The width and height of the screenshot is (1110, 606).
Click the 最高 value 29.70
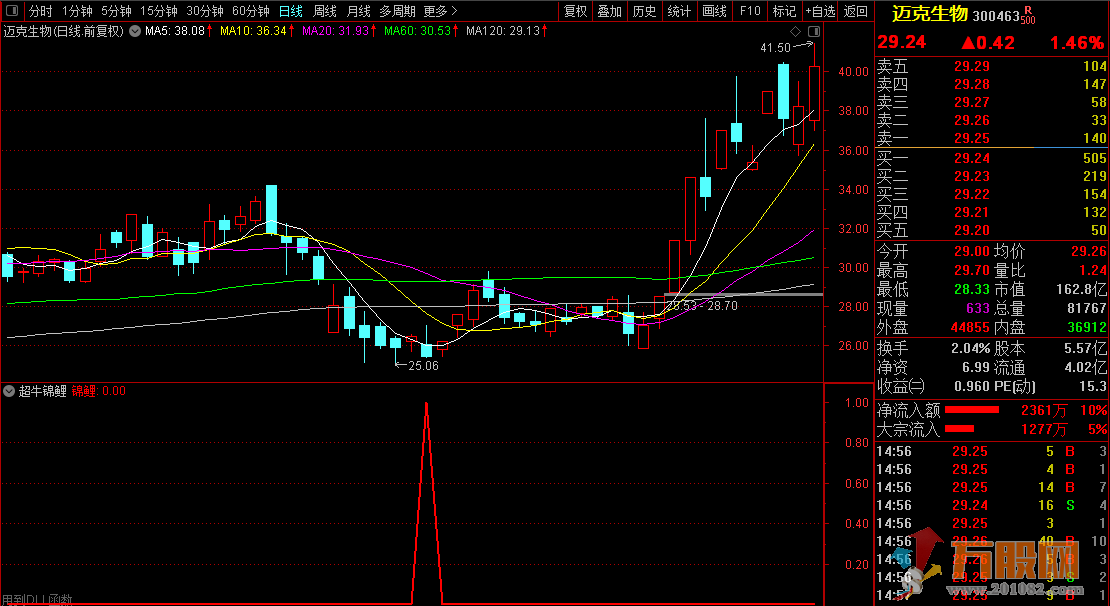click(971, 270)
